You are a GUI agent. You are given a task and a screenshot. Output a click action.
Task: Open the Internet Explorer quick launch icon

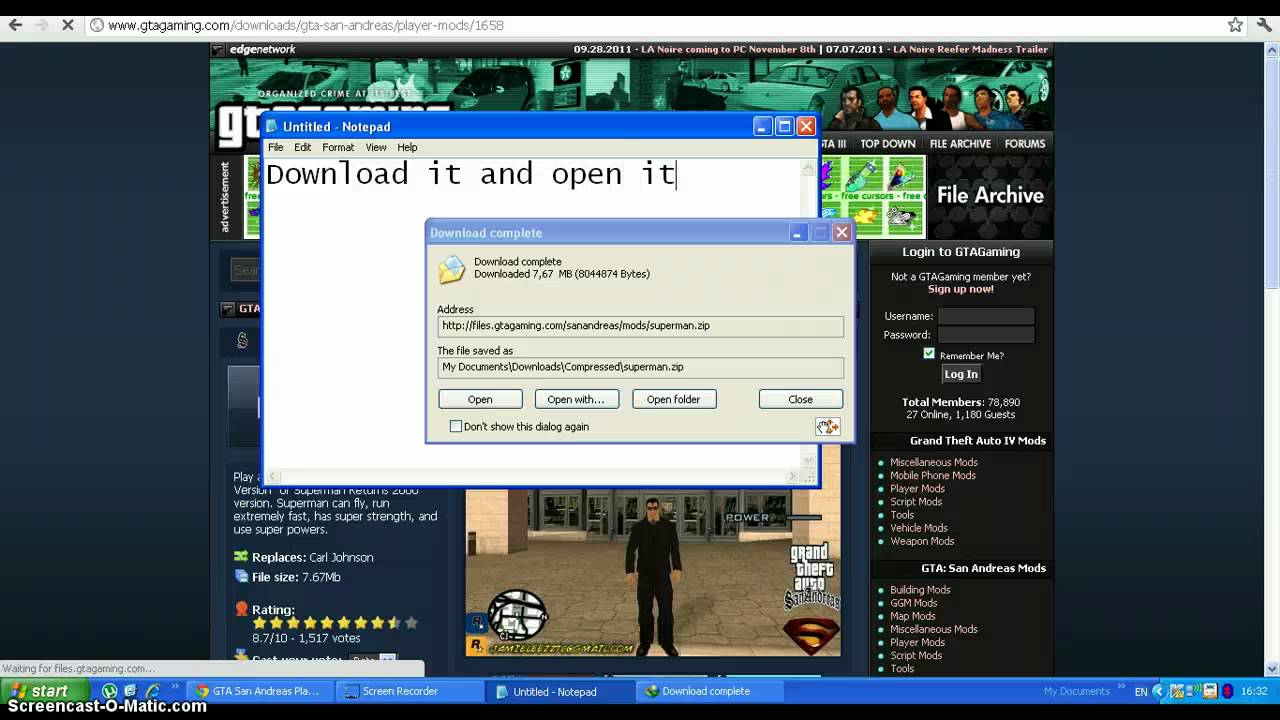[152, 691]
